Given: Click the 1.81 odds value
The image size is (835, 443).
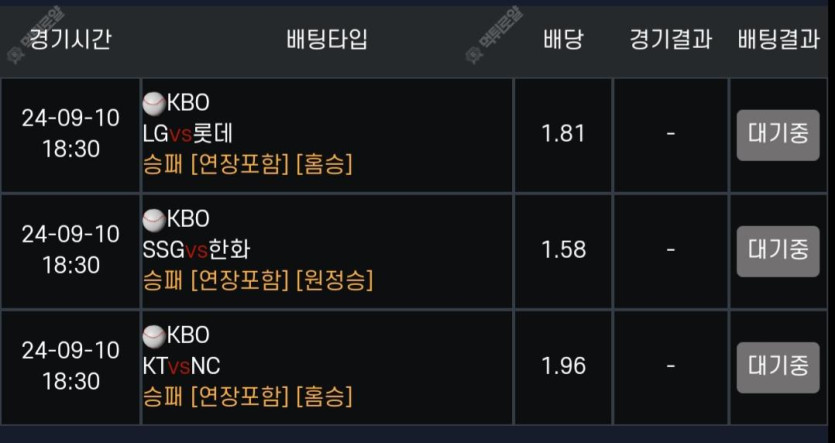Looking at the screenshot, I should pos(563,134).
